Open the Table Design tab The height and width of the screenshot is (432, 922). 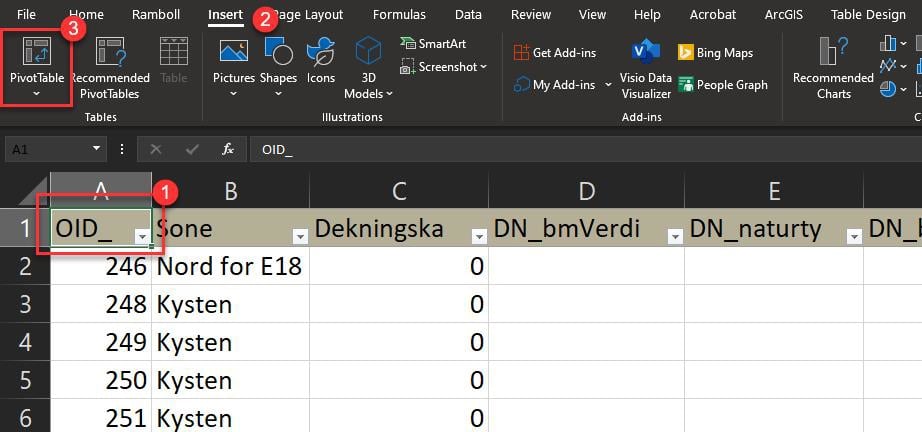point(869,15)
